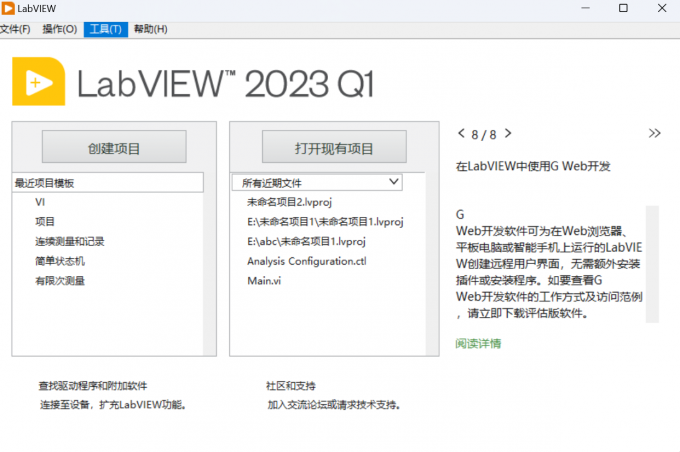Viewport: 680px width, 452px height.
Task: Click the LabVIEW title bar app icon
Action: click(x=8, y=8)
